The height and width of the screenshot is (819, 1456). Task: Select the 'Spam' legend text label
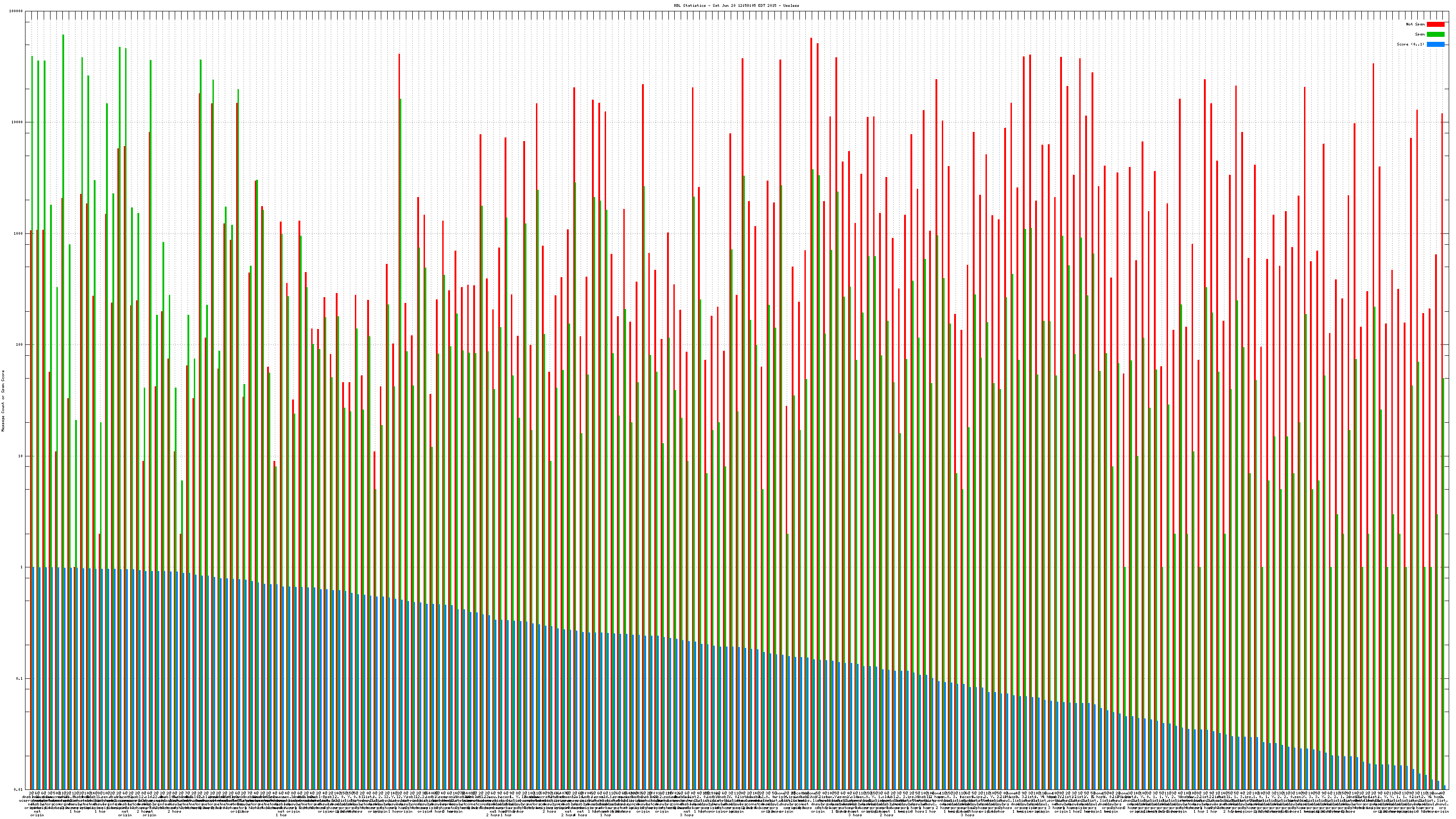pos(1420,35)
